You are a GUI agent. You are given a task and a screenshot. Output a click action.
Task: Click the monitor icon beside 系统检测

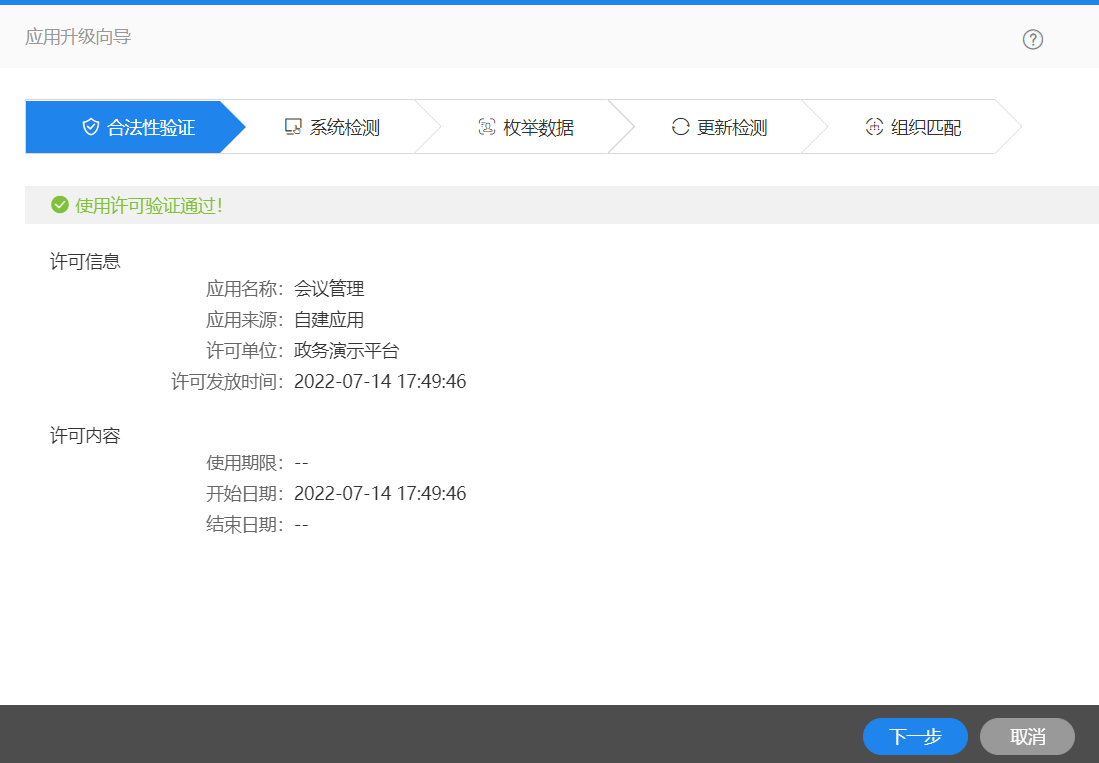(x=293, y=127)
